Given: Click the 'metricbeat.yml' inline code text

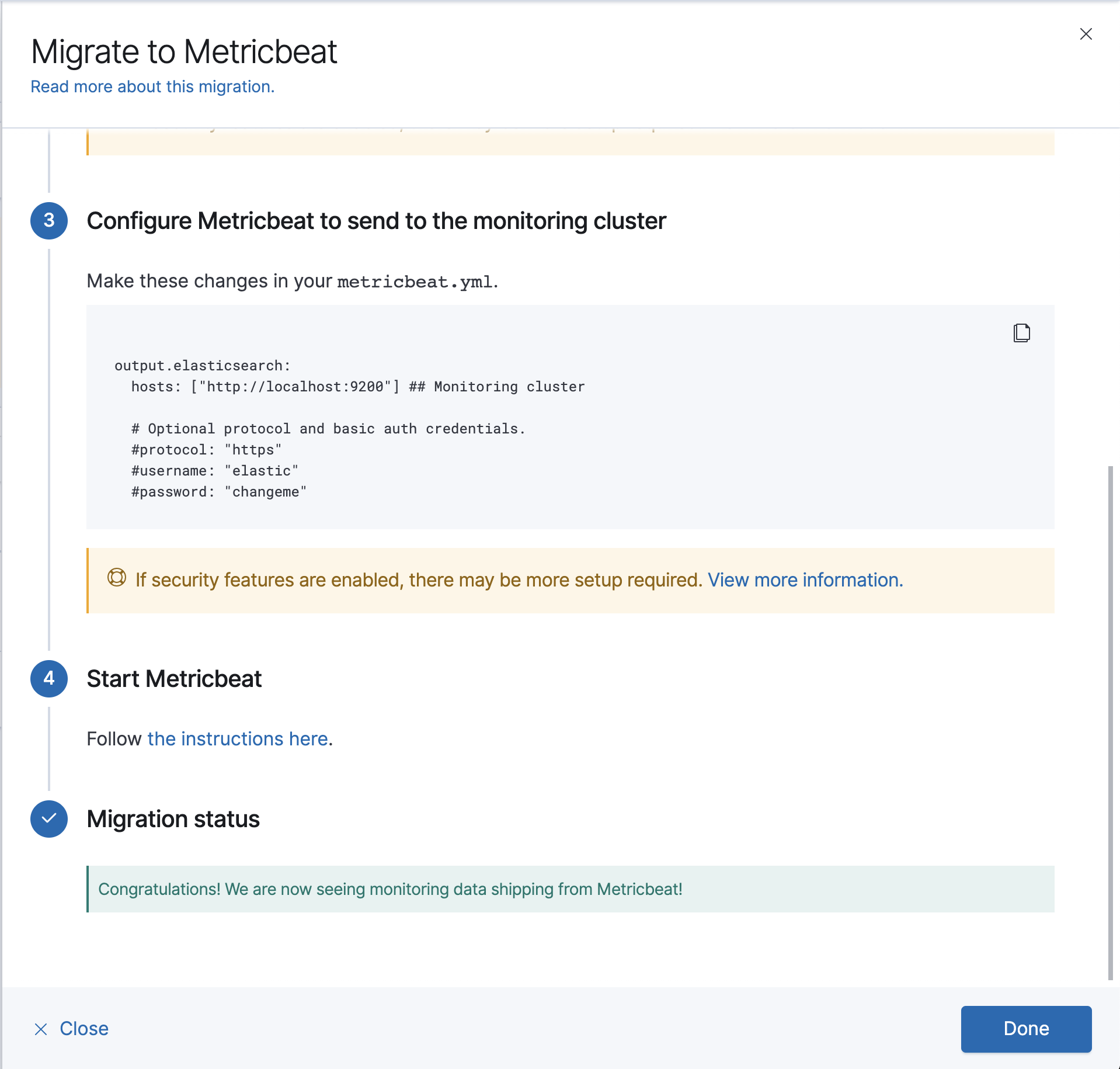Looking at the screenshot, I should coord(415,282).
